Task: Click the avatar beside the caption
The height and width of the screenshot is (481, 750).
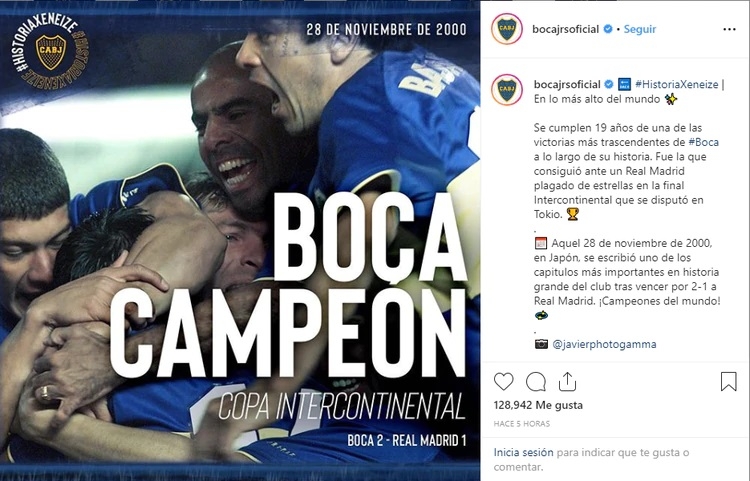Action: click(507, 89)
